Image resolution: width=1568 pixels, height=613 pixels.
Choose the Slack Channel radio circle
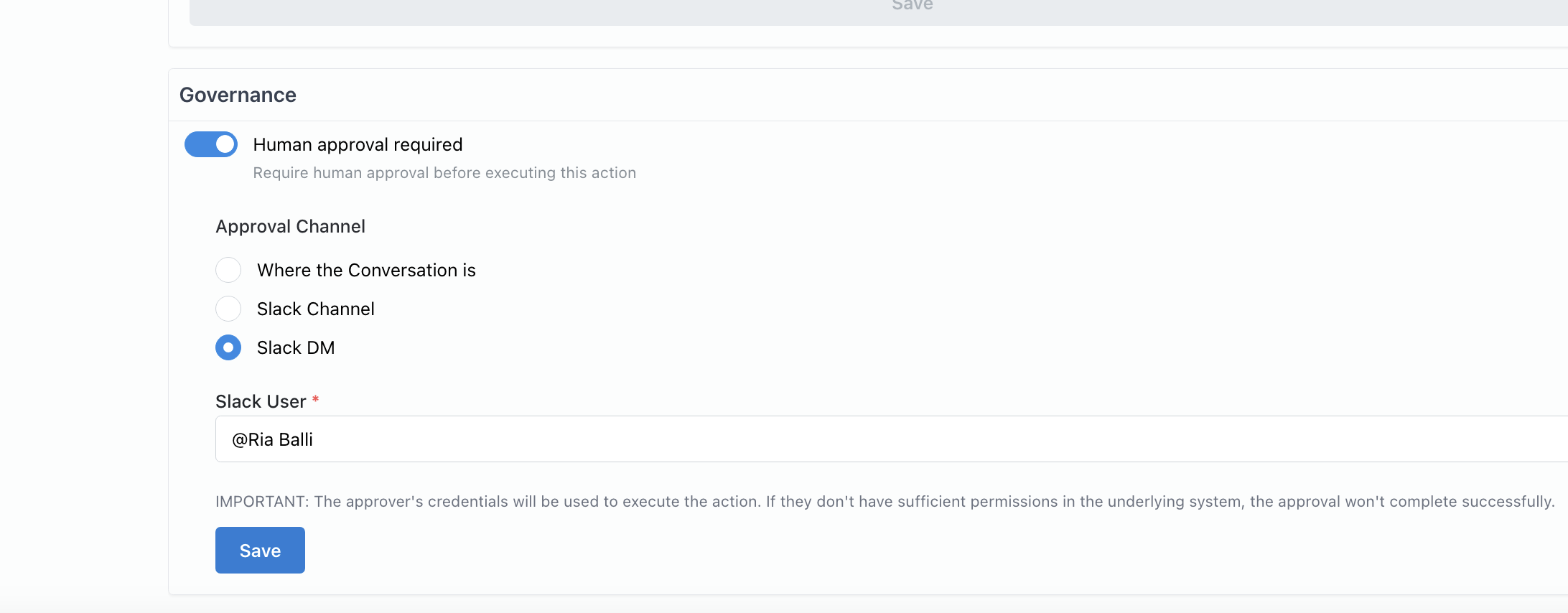tap(228, 309)
